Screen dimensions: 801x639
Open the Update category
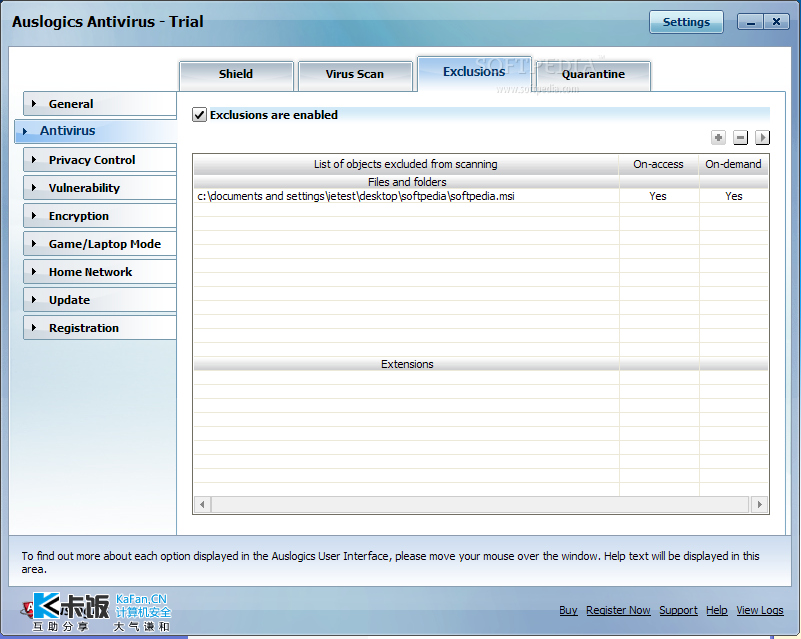[x=100, y=300]
